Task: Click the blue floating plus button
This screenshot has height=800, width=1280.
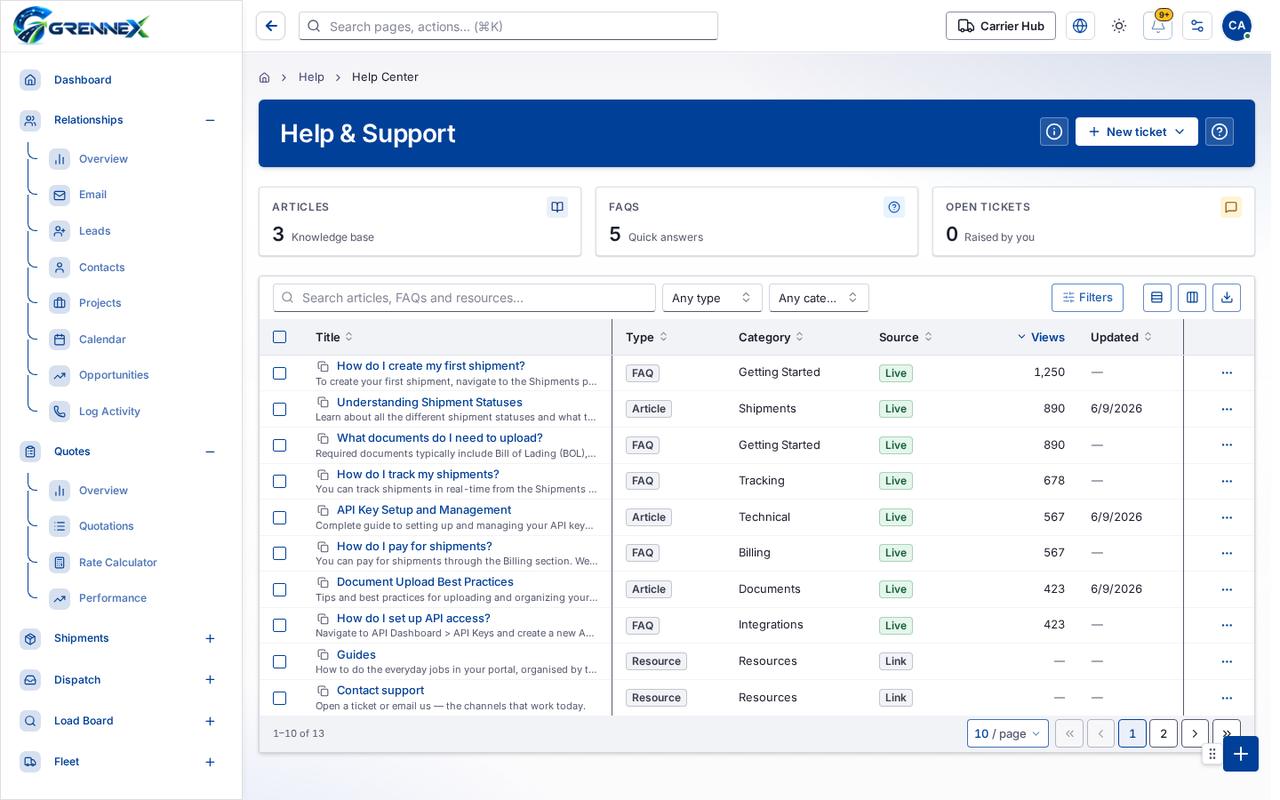Action: coord(1240,753)
